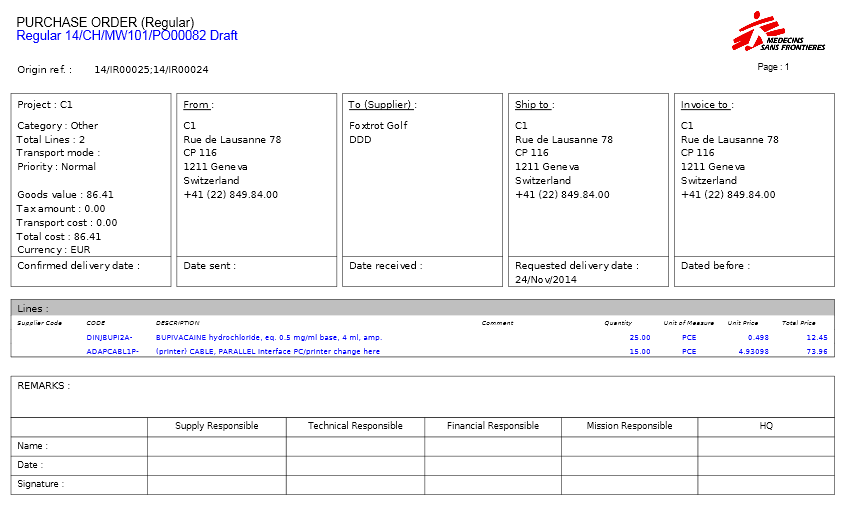Click the Lines section header bar
Screen dimensions: 857x517
tap(422, 308)
